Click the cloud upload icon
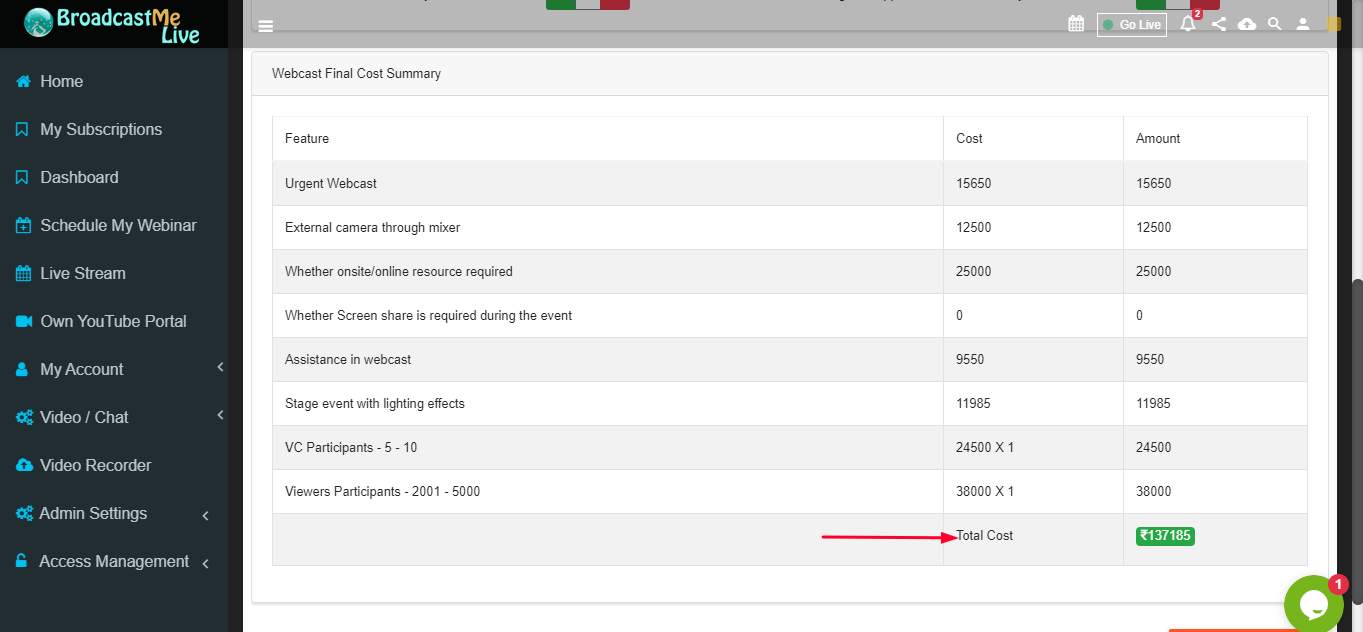 [1247, 24]
